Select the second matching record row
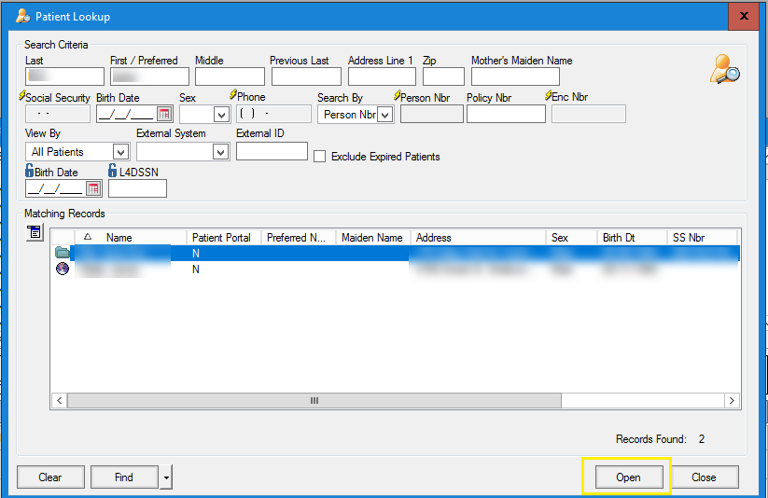The width and height of the screenshot is (768, 498). [x=395, y=269]
